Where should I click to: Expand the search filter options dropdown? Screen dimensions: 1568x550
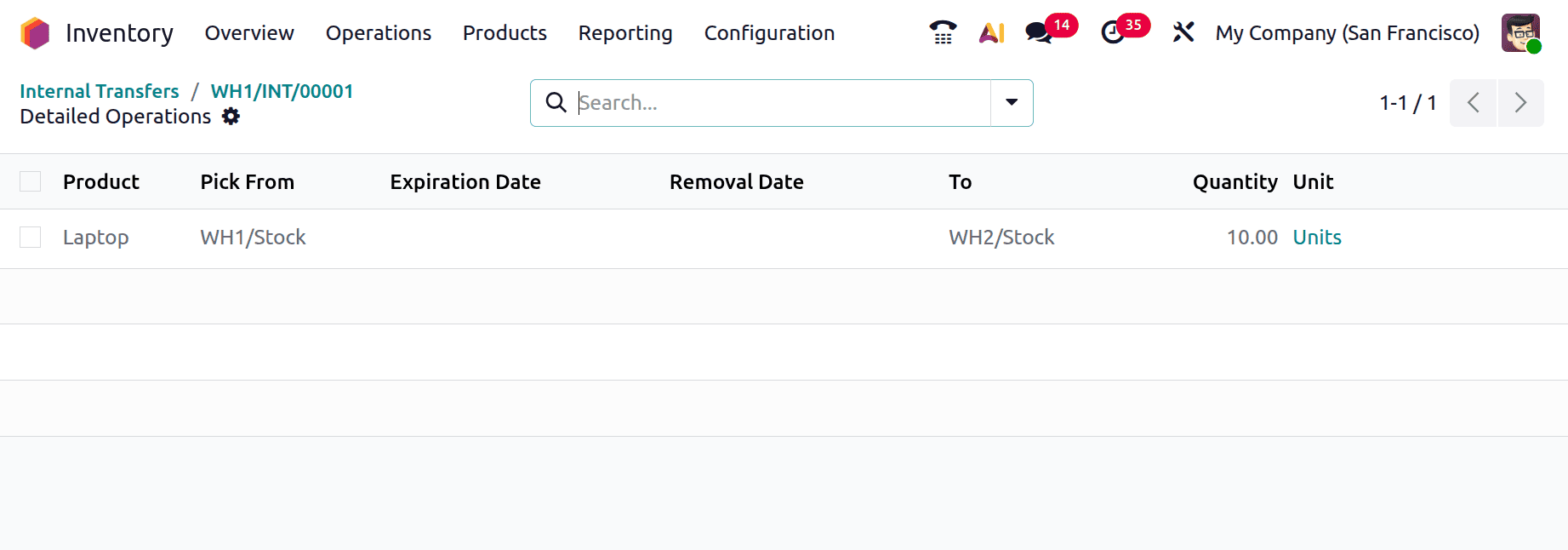tap(1012, 103)
